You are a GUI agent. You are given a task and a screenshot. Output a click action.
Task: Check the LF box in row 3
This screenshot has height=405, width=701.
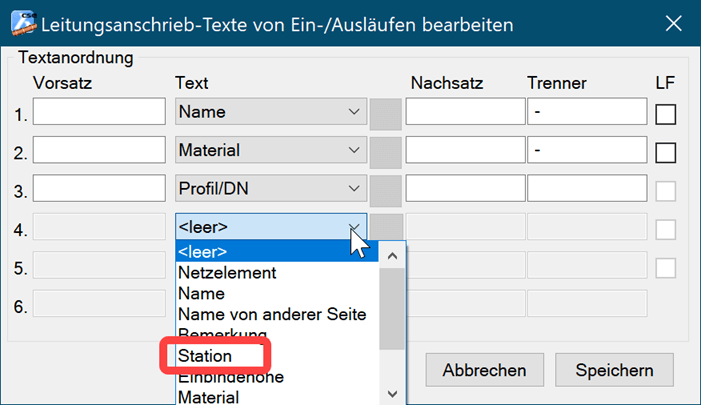coord(665,190)
